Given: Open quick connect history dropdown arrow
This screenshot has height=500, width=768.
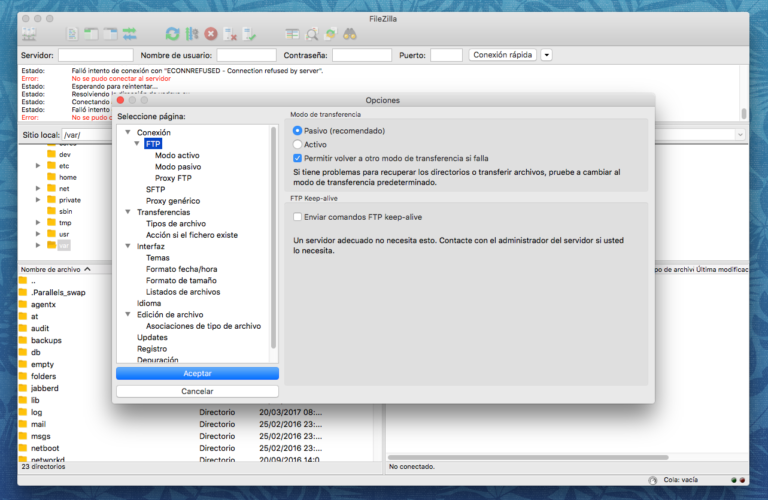Looking at the screenshot, I should tap(547, 55).
